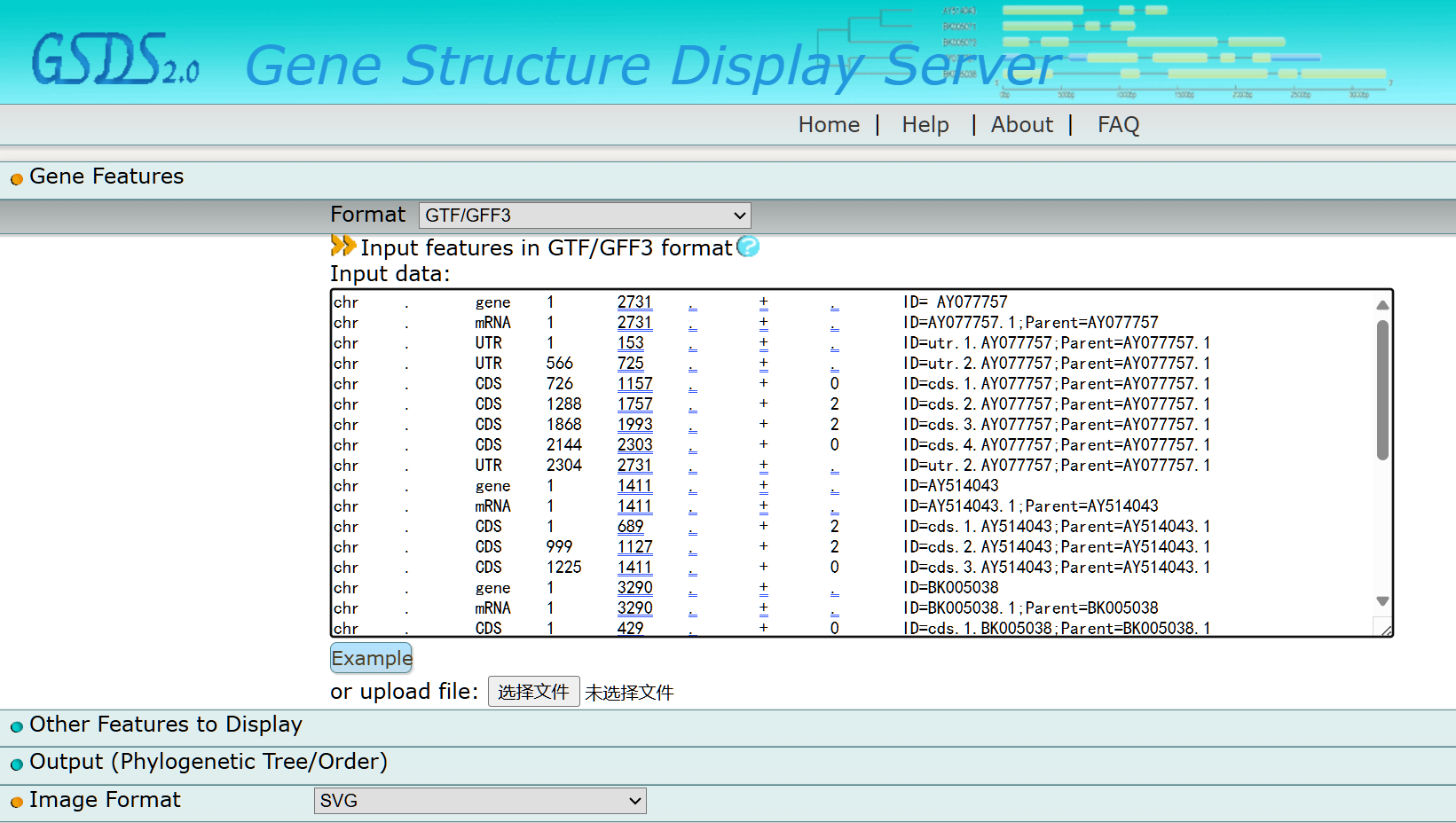
Task: Click the start value 2304 in the last UTR row
Action: (563, 466)
